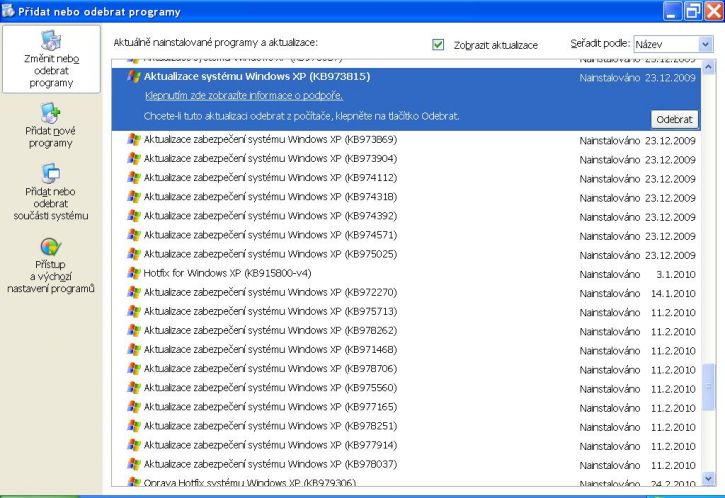Select Hotfix for Windows XP (KB915800-v4)
Screen dimensions: 725x498
click(x=406, y=273)
